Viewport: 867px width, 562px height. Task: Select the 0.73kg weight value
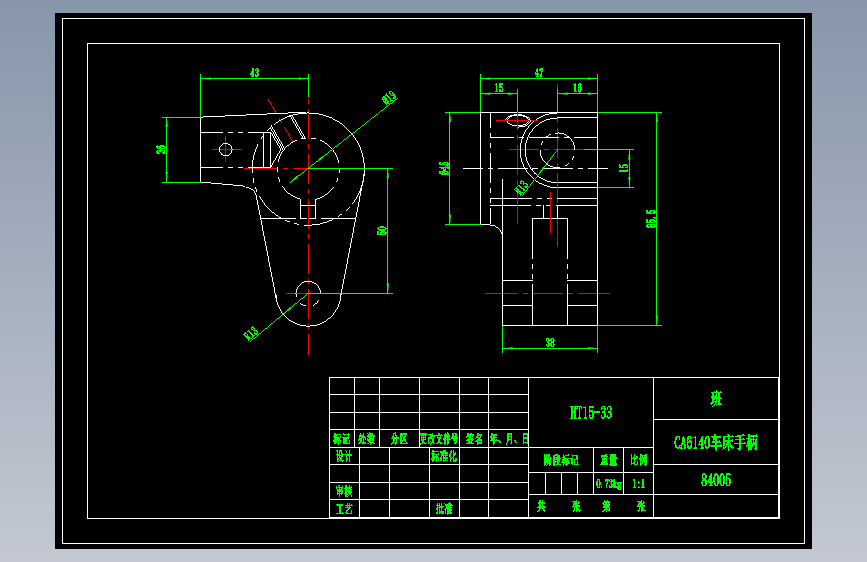(609, 484)
